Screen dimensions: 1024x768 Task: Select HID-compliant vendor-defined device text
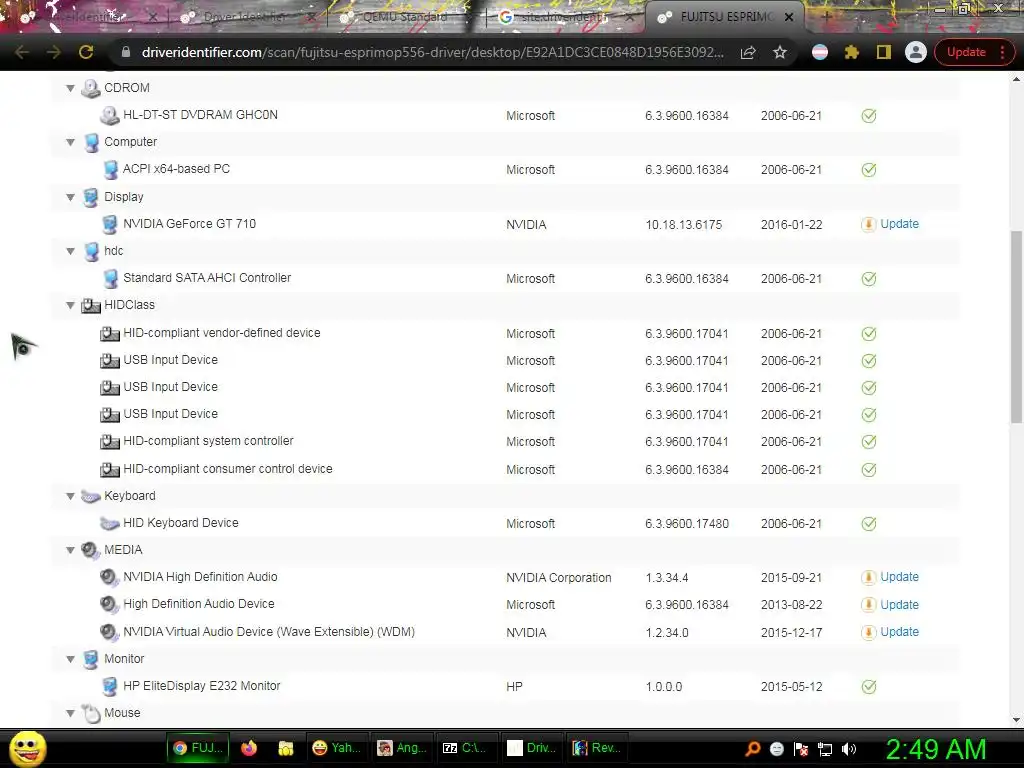click(222, 333)
